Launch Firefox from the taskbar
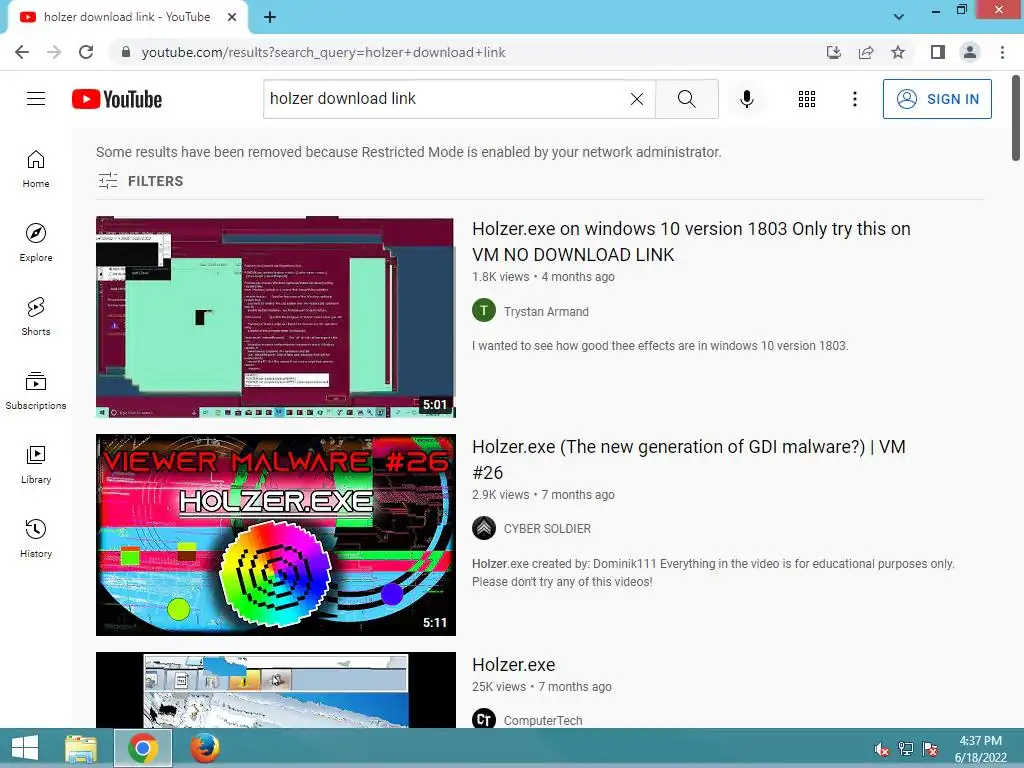Viewport: 1024px width, 768px height. coord(204,748)
